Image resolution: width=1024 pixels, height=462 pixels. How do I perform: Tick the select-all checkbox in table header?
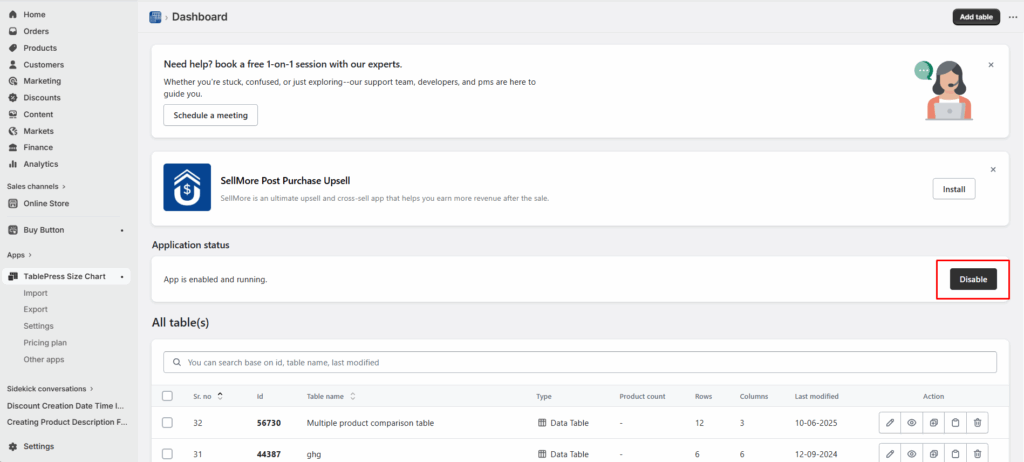[x=167, y=396]
